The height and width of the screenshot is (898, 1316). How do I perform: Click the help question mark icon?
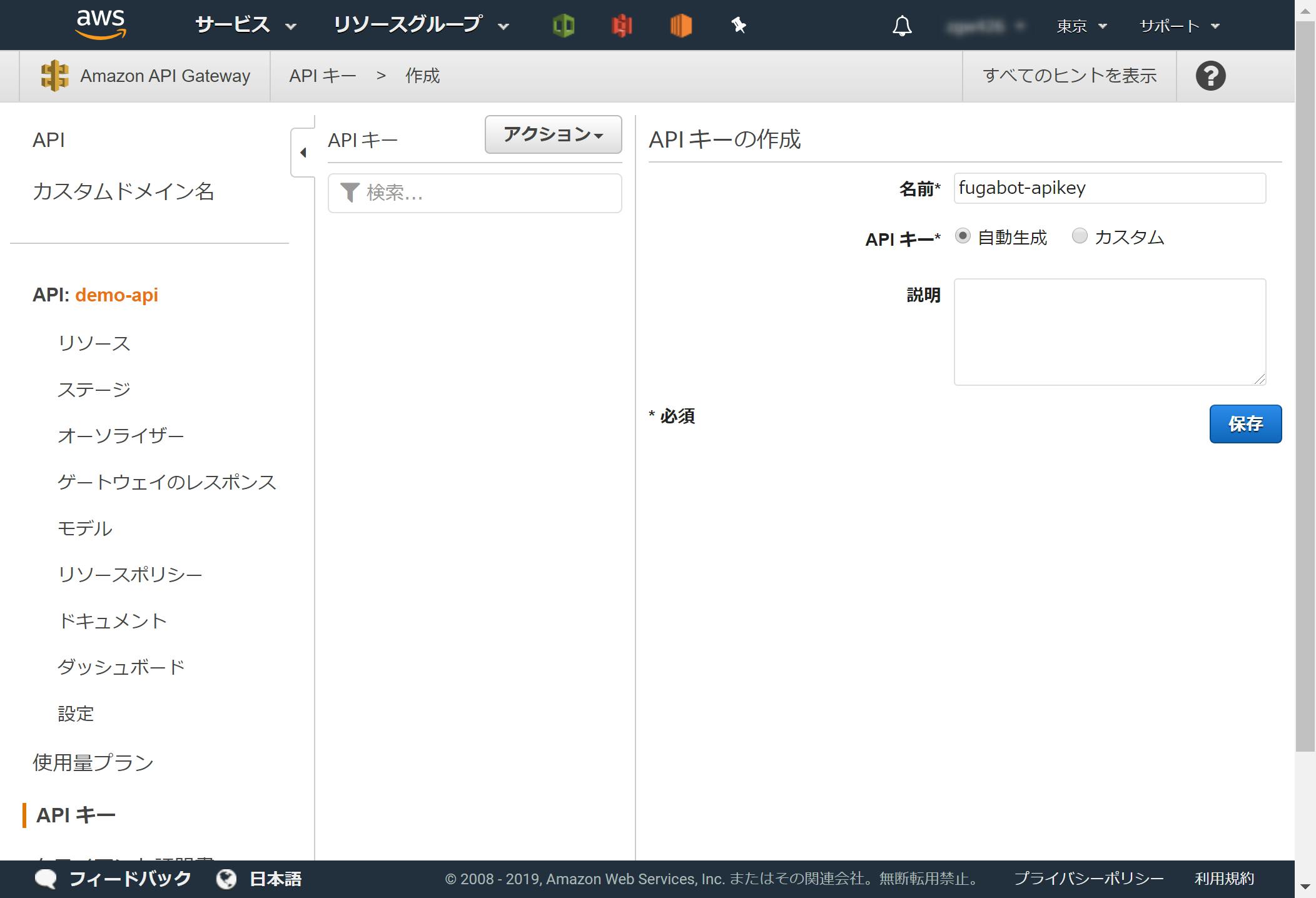[x=1210, y=76]
